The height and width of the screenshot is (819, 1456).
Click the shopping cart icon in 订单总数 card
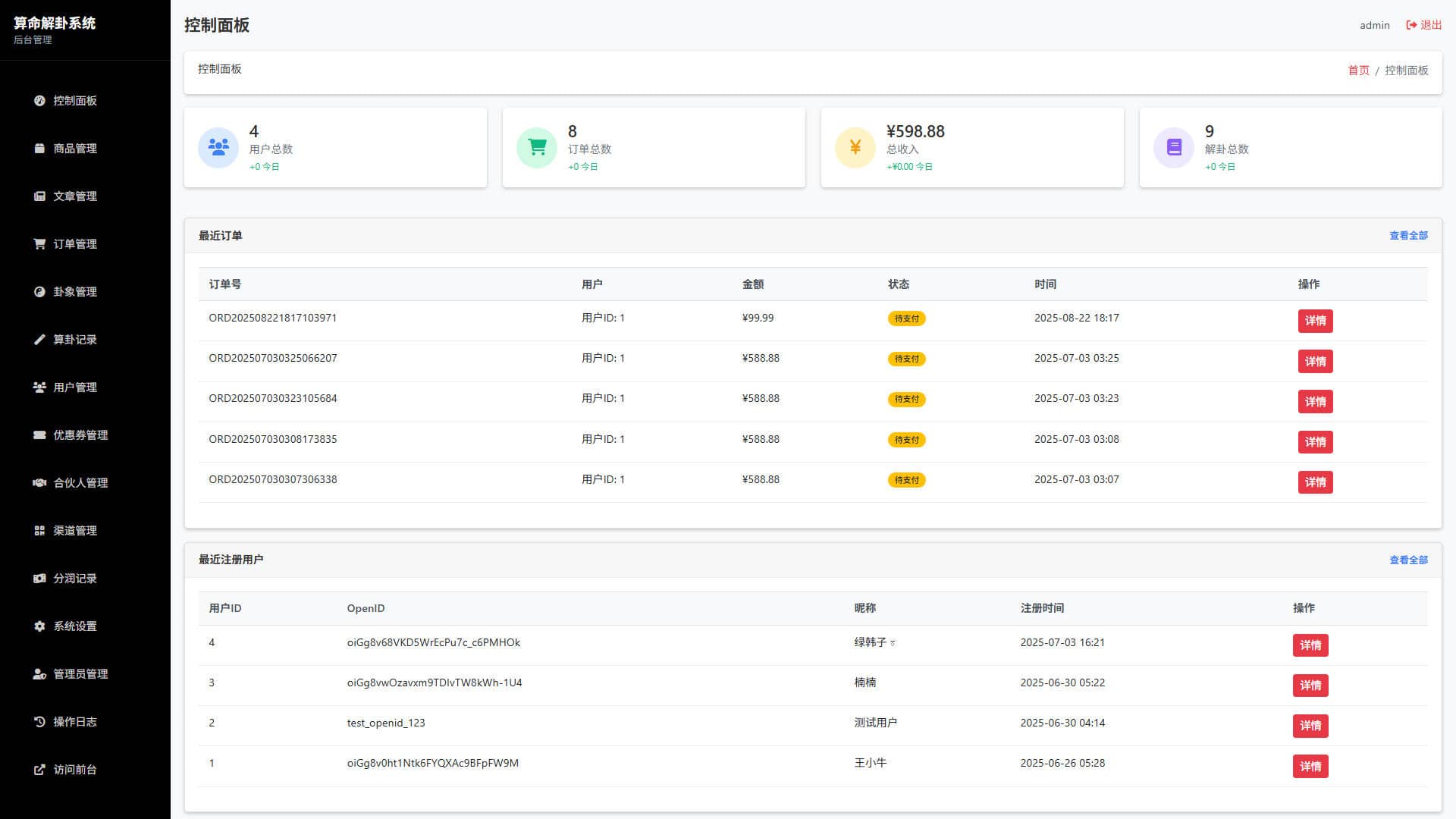click(x=537, y=147)
